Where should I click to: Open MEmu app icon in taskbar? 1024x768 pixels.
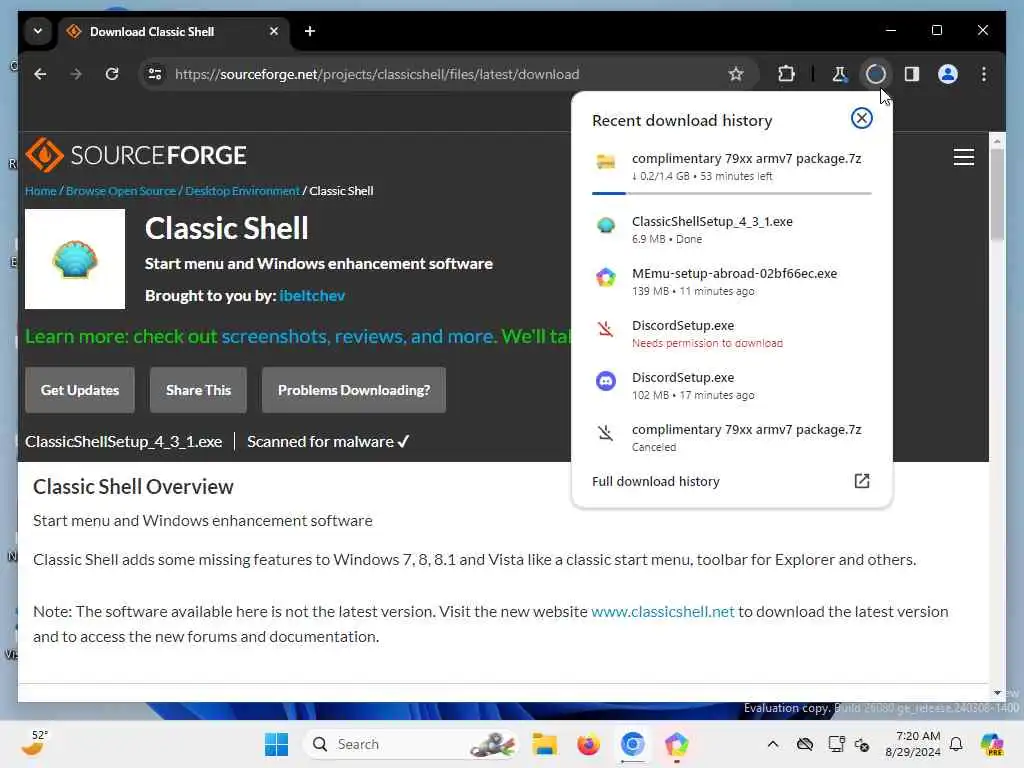tap(677, 744)
